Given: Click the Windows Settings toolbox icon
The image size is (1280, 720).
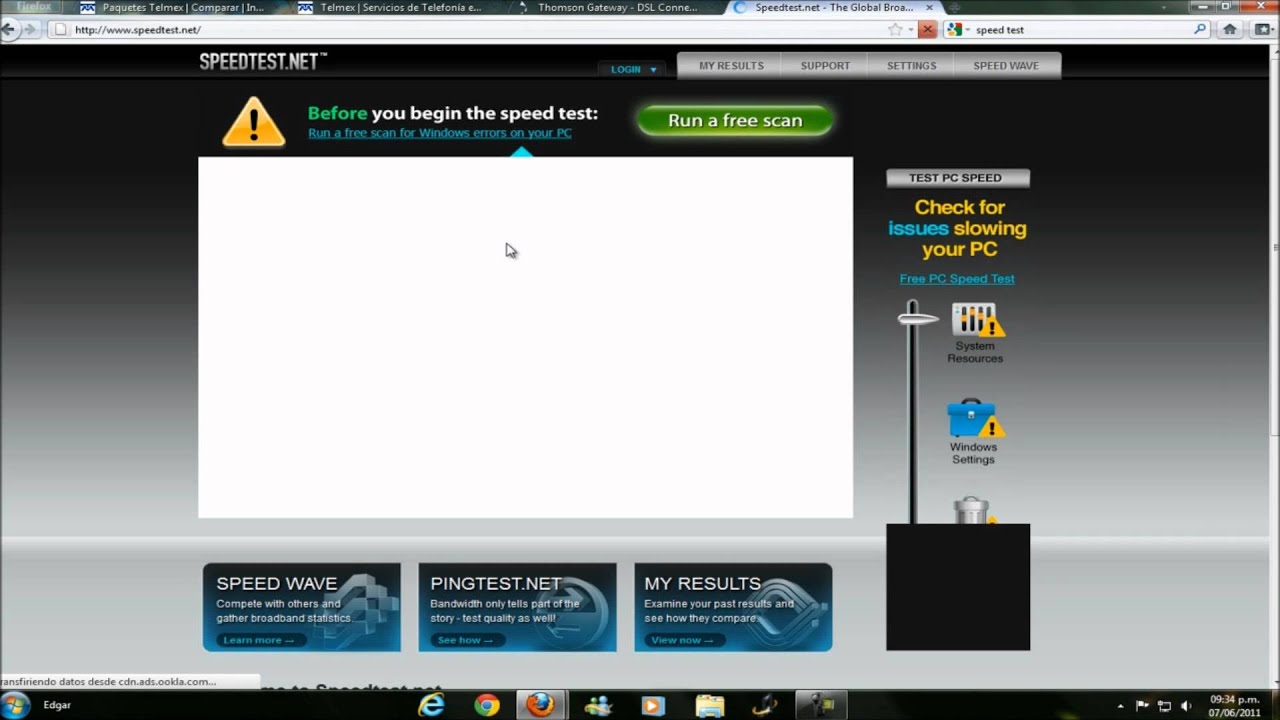Looking at the screenshot, I should 975,418.
